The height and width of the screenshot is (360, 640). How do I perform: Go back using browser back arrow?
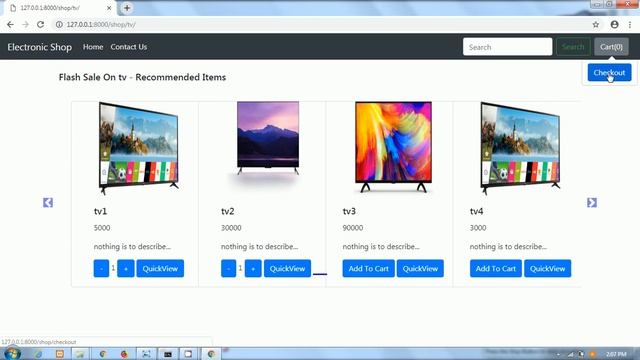10,24
